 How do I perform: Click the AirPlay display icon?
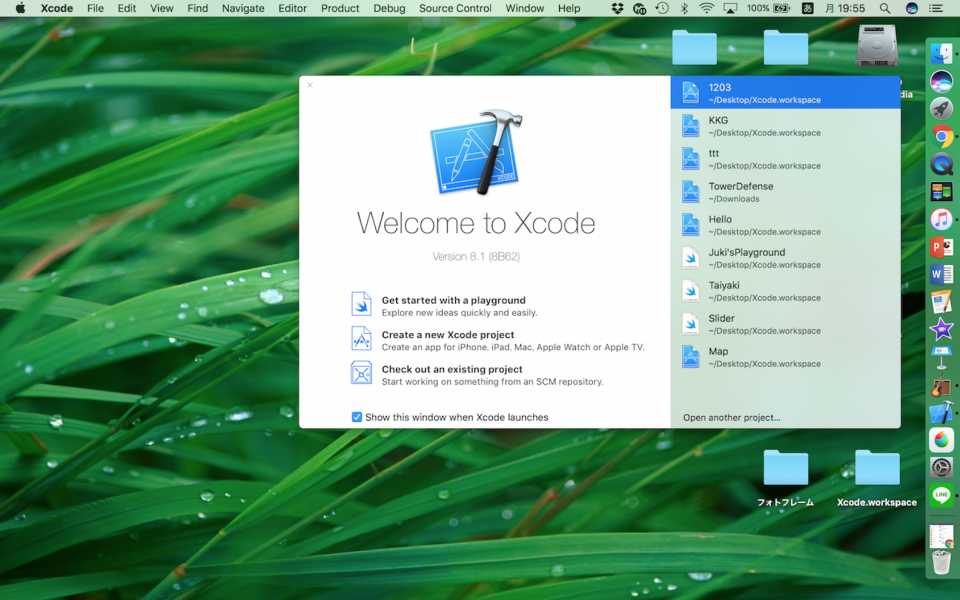pyautogui.click(x=730, y=8)
